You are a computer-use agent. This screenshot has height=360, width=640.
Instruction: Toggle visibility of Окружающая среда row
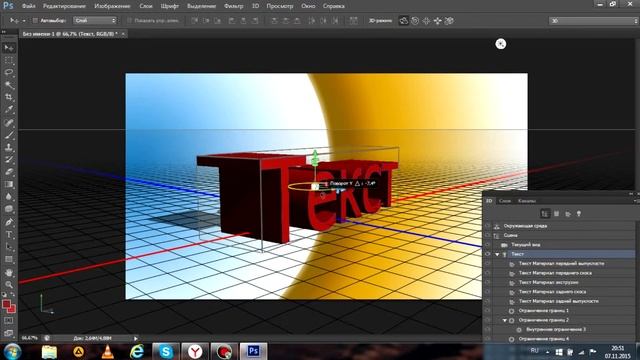[488, 226]
